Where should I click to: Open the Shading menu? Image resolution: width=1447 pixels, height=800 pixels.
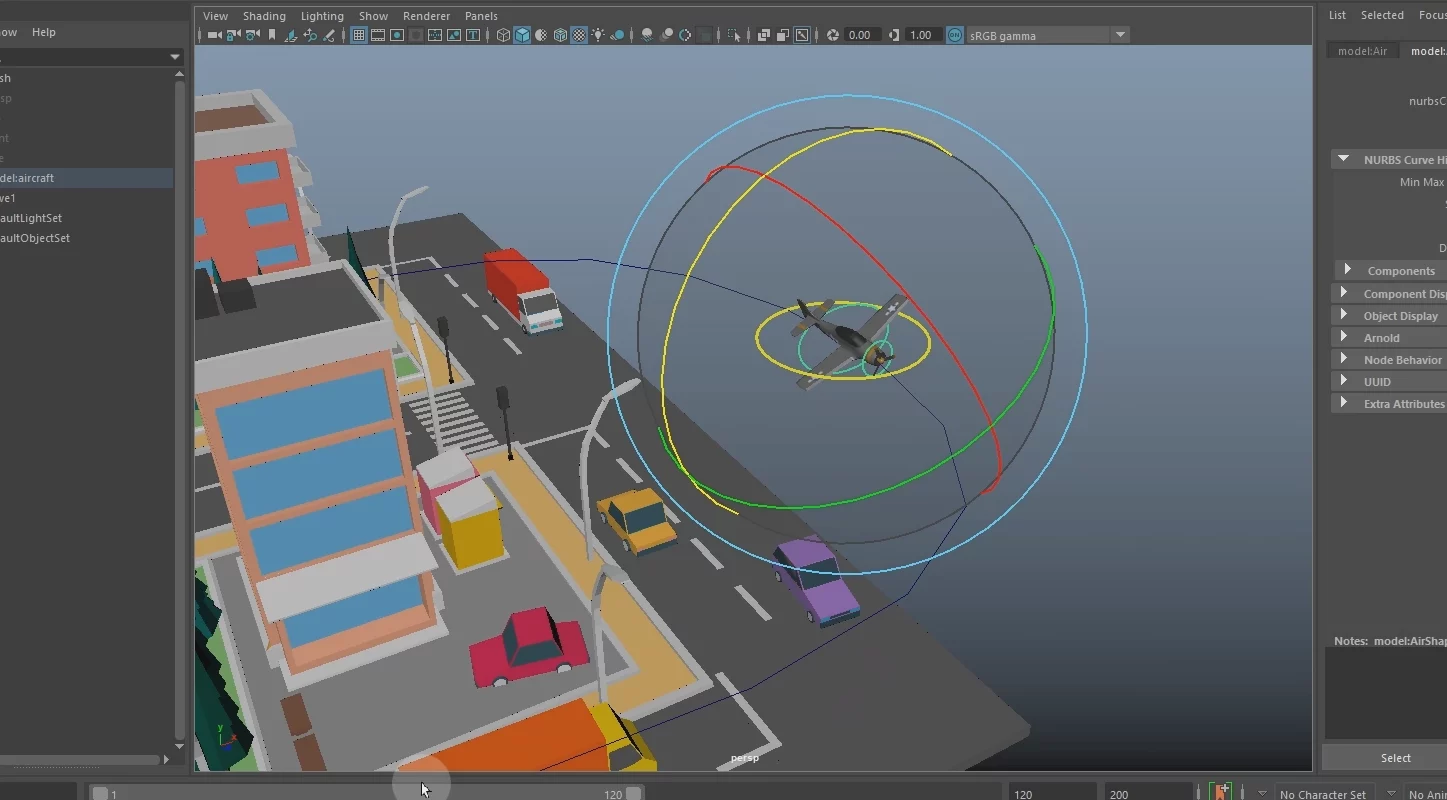[264, 16]
